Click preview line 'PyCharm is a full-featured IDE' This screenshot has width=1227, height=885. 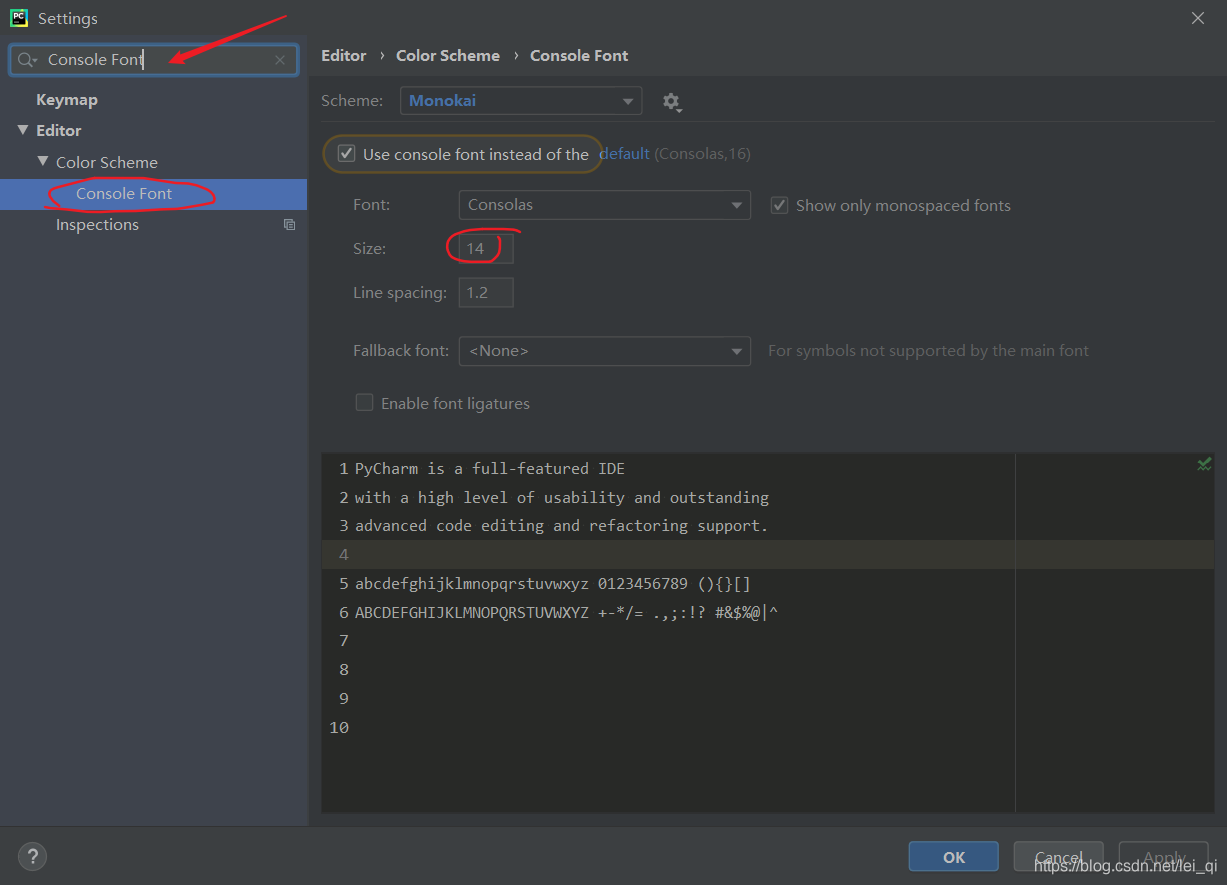click(x=490, y=469)
